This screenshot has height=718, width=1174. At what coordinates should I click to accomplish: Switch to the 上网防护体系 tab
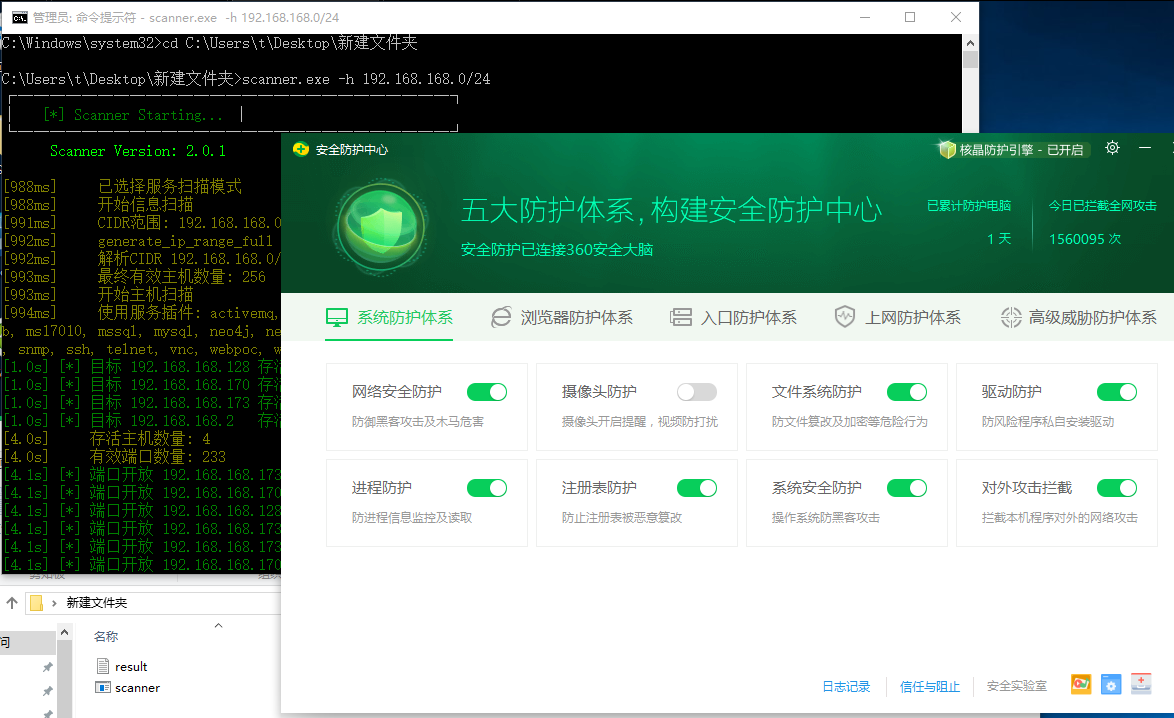[898, 317]
